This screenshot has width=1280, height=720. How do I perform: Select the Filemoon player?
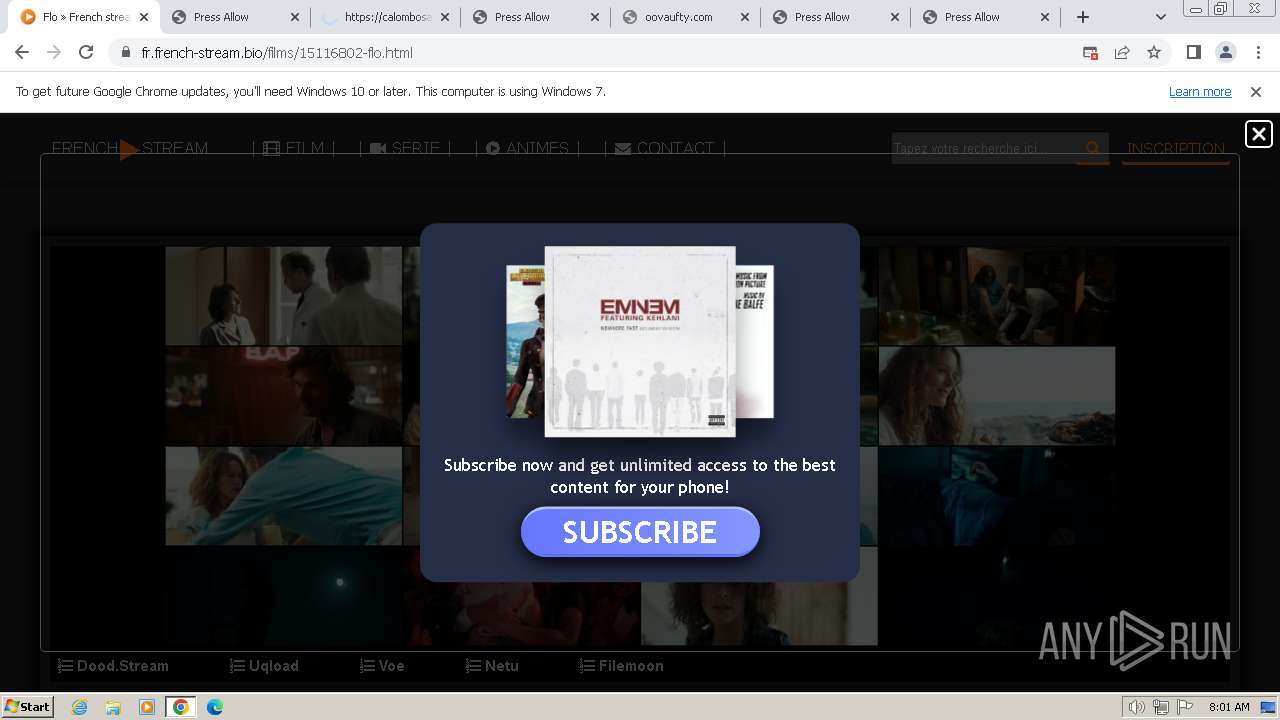(x=621, y=666)
